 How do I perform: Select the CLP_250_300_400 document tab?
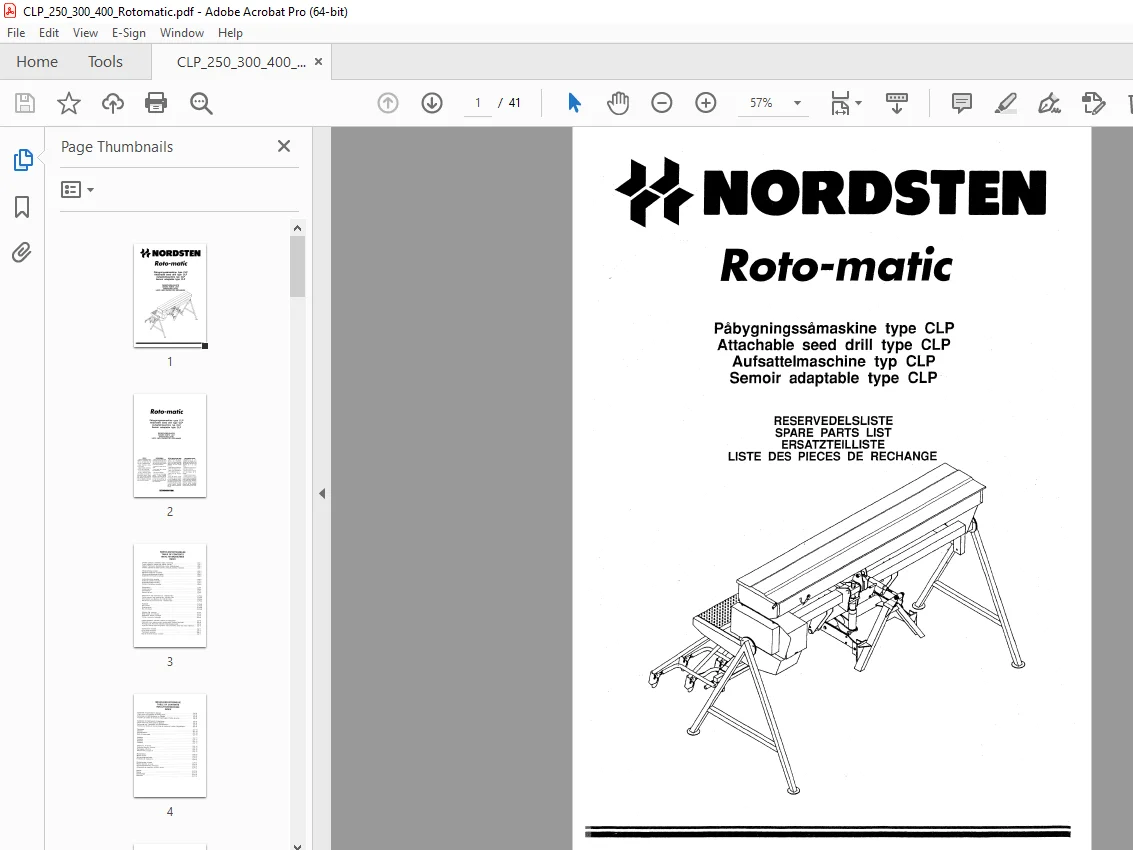241,62
